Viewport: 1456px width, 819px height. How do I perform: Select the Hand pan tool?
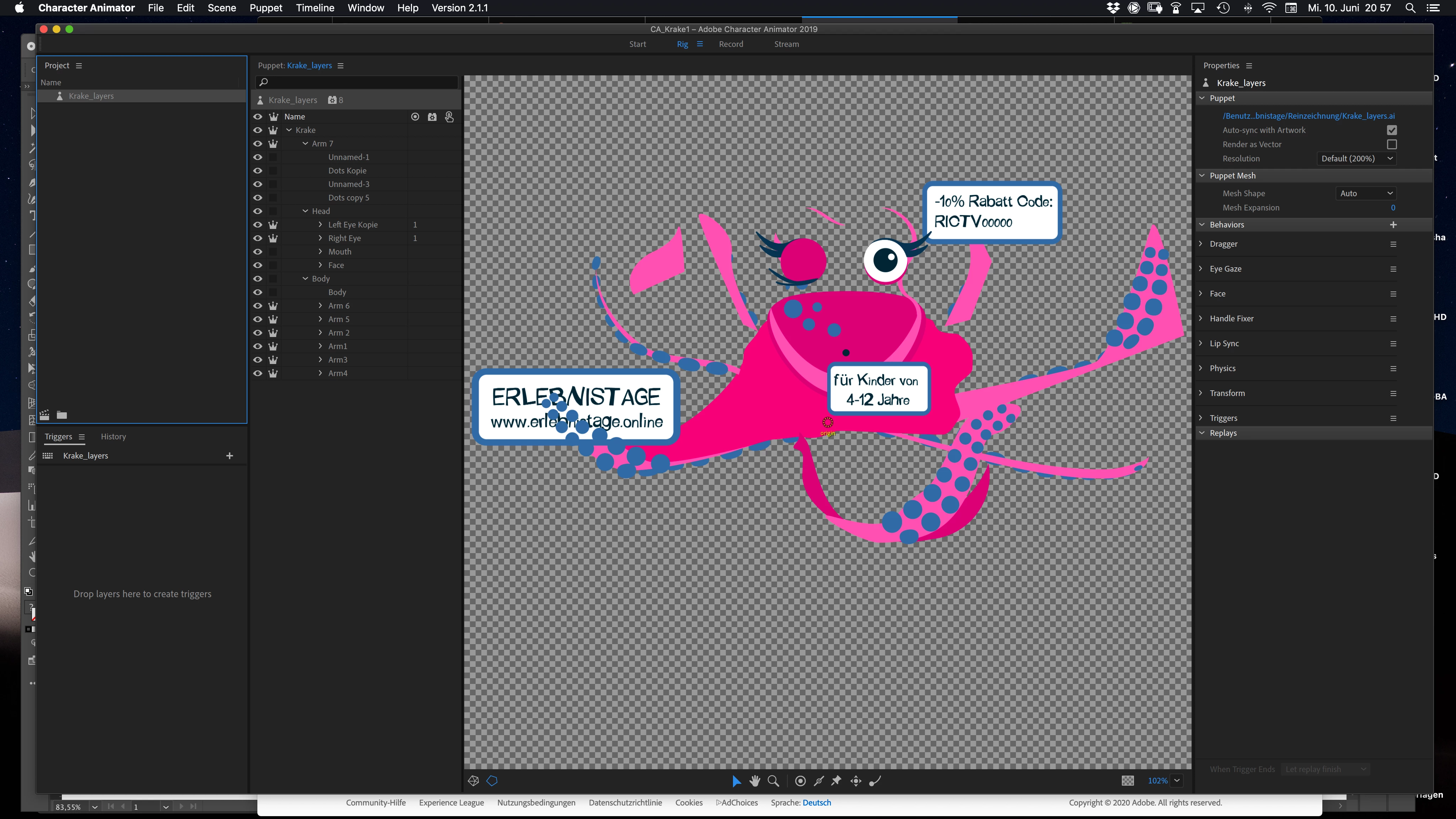755,781
